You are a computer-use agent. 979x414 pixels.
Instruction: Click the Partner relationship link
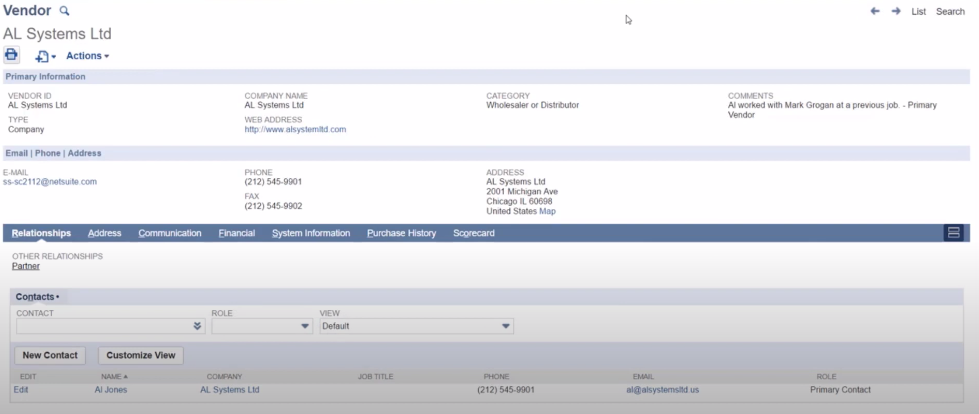click(26, 266)
